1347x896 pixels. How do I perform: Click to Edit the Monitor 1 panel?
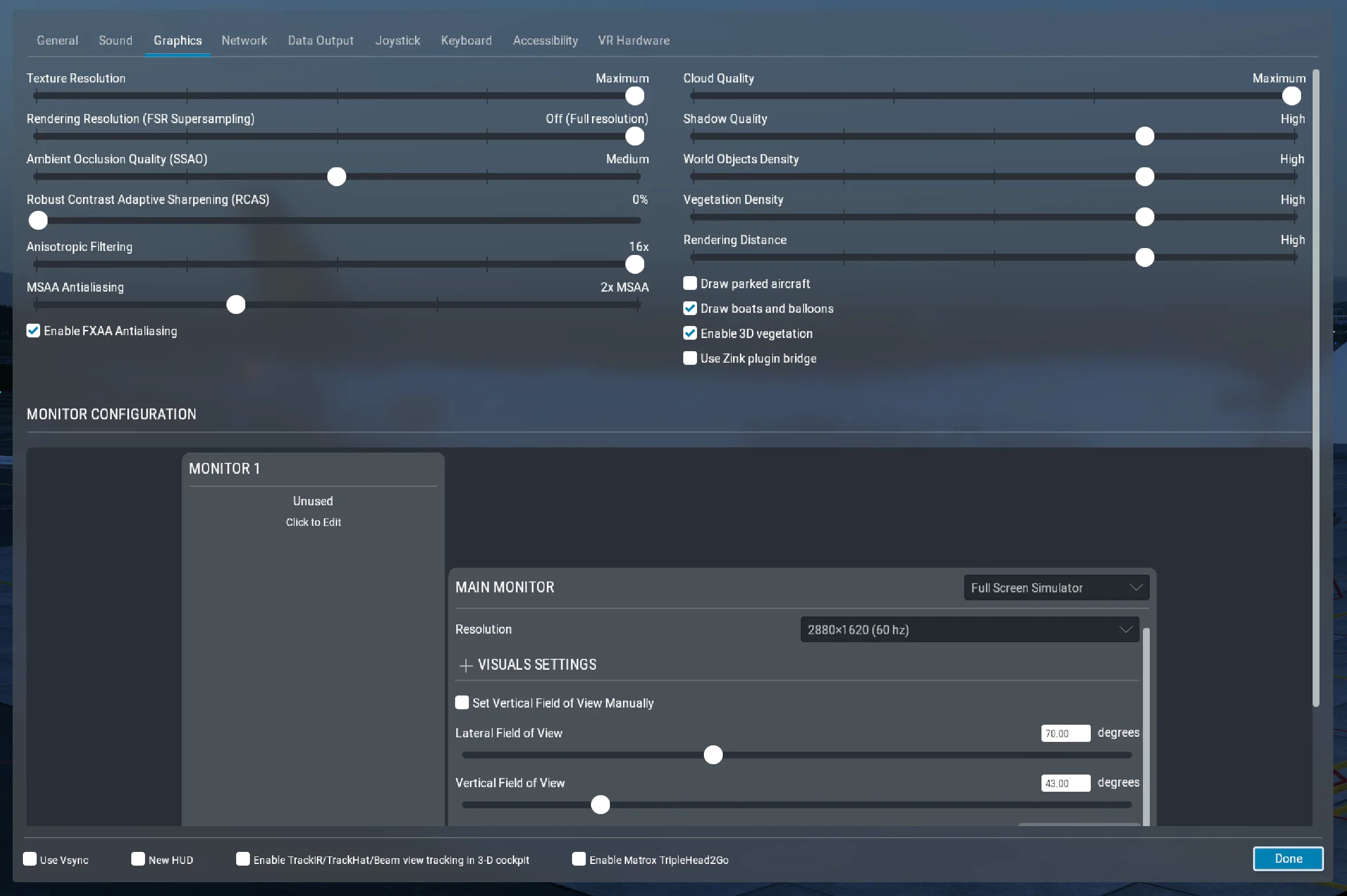pos(313,522)
